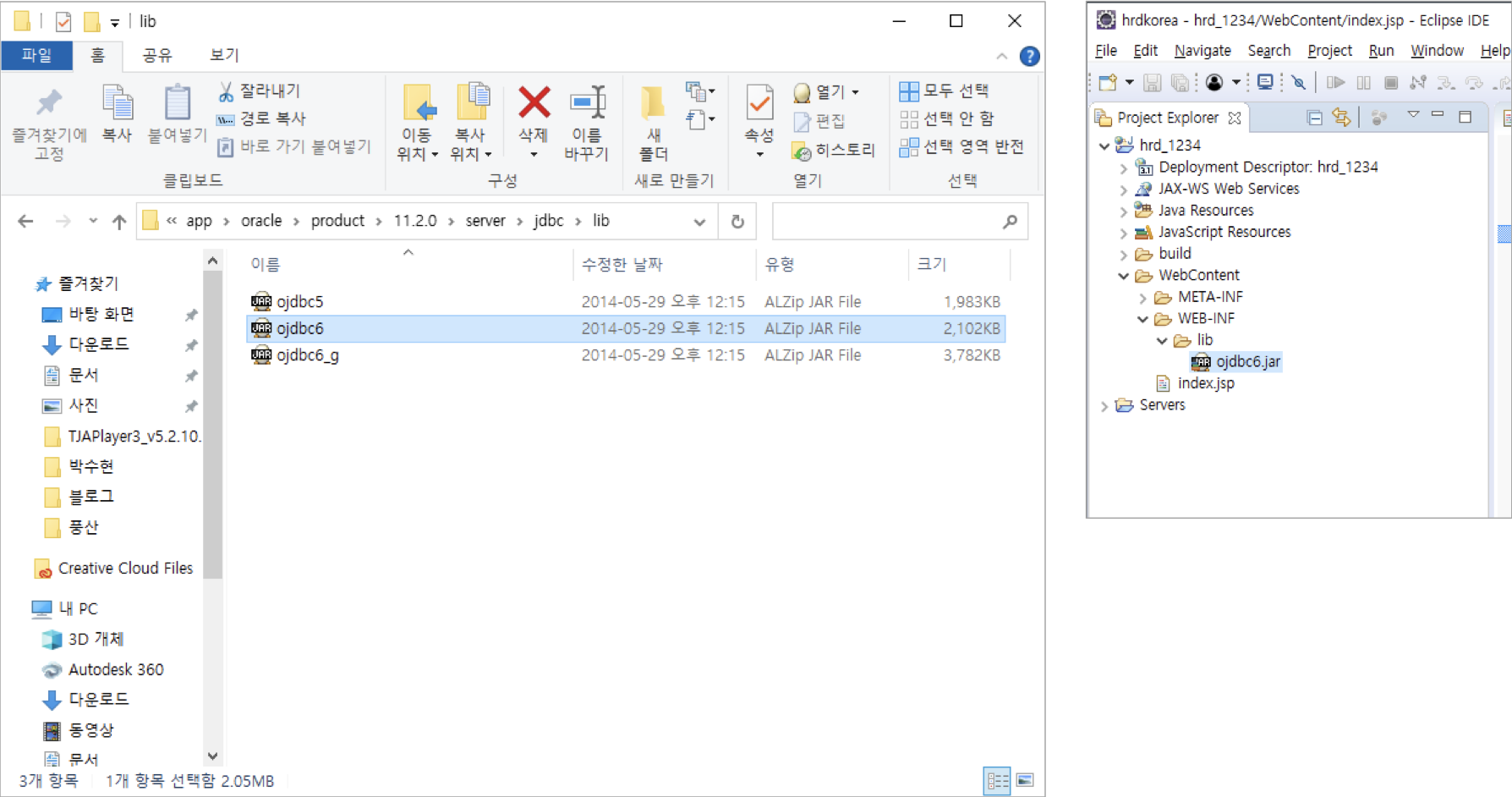Click the 복사 (Copy) ribbon icon
The image size is (1512, 797).
117,114
